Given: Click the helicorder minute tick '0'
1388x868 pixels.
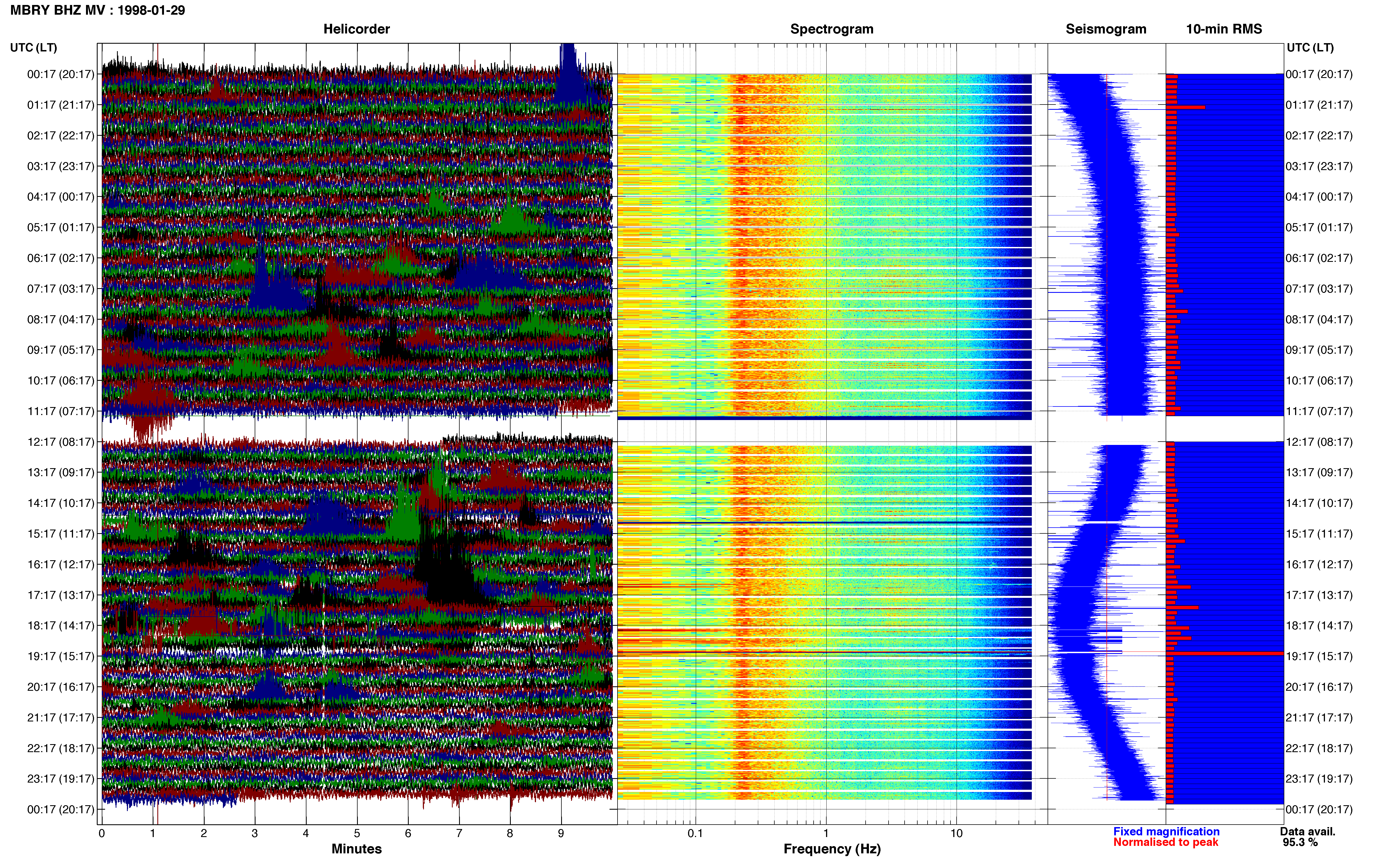Looking at the screenshot, I should [x=101, y=833].
